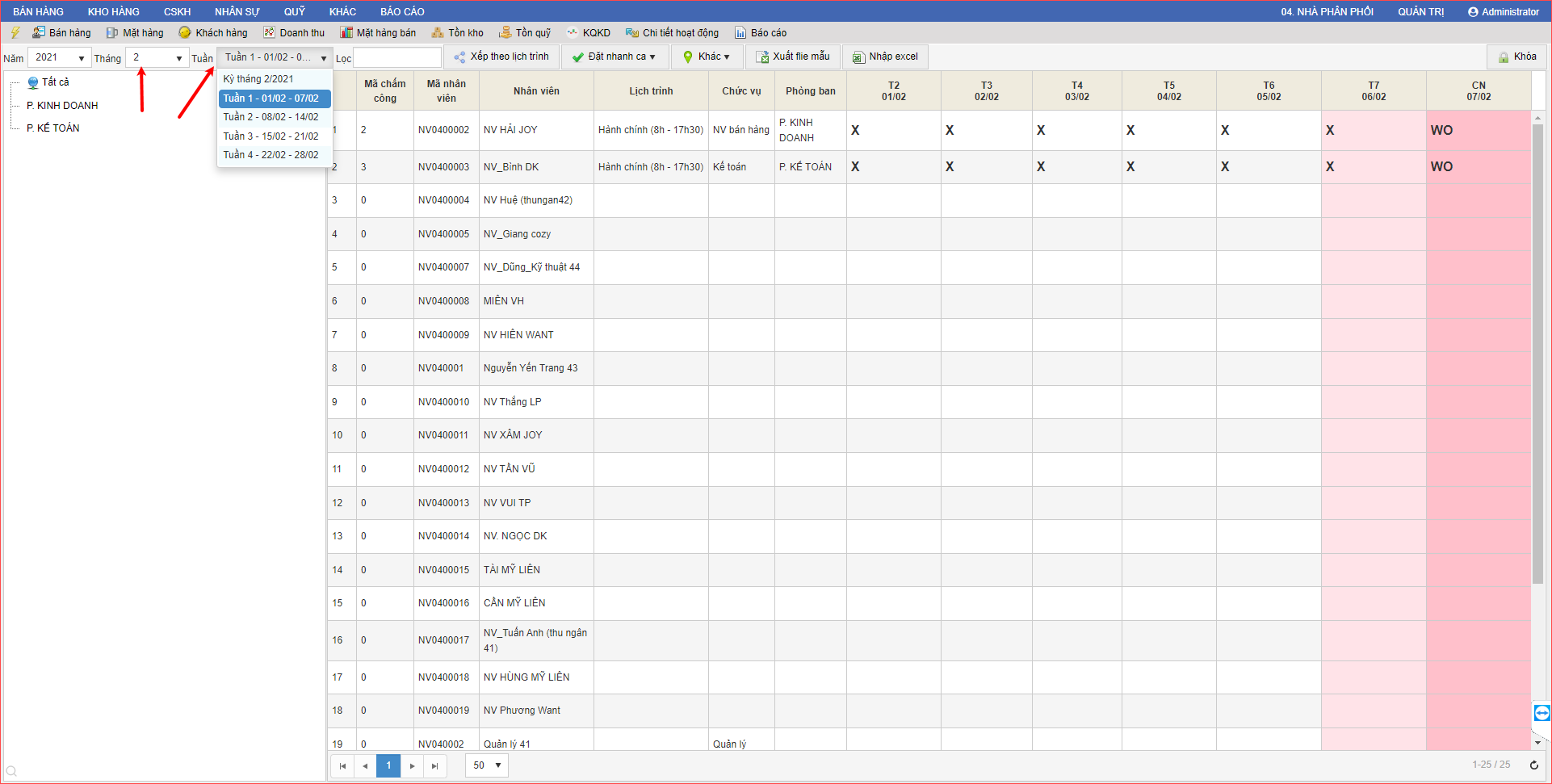The height and width of the screenshot is (784, 1552).
Task: Go to last page of grid
Action: (x=435, y=765)
